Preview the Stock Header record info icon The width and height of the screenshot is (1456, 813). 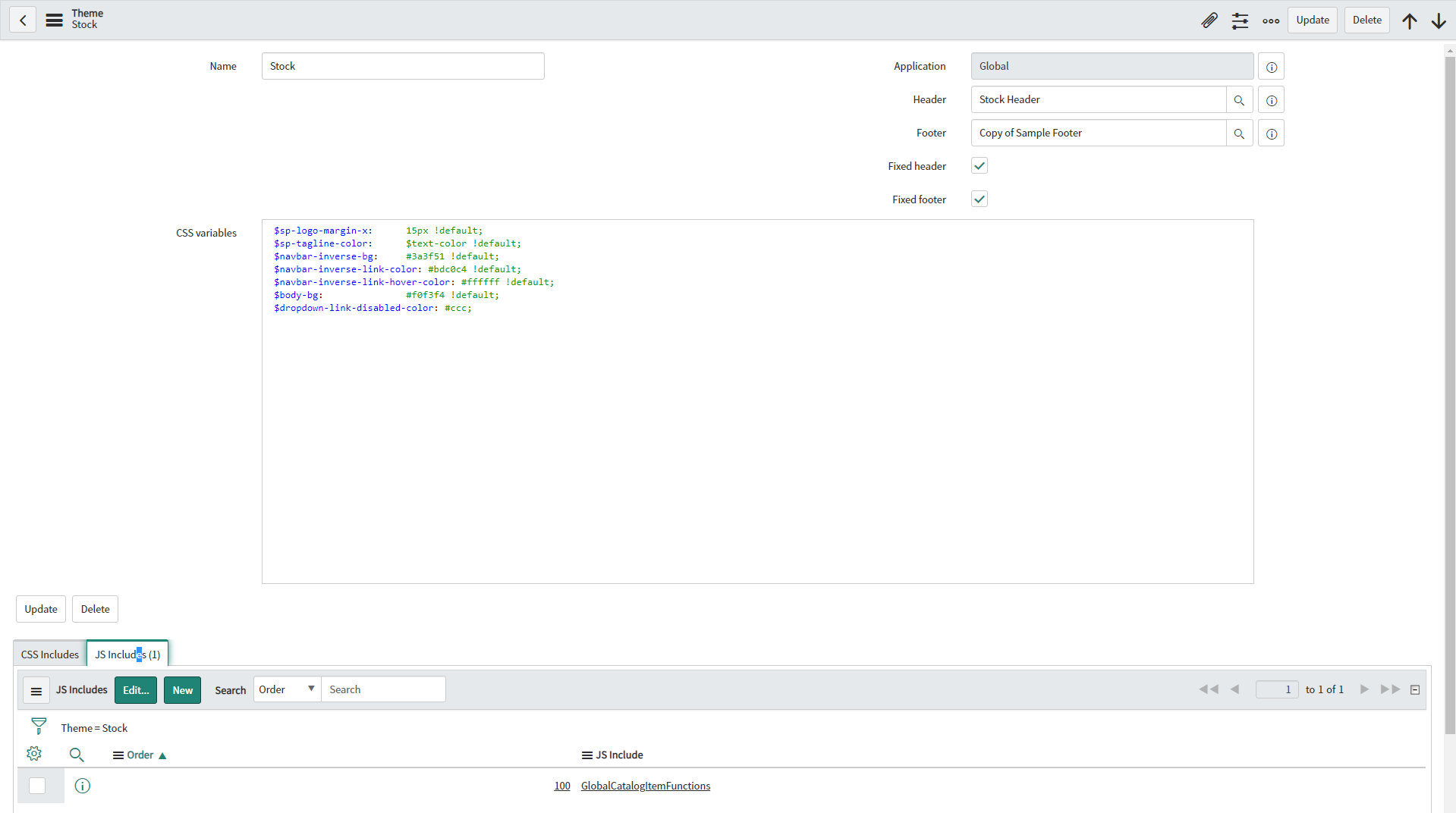(x=1272, y=100)
